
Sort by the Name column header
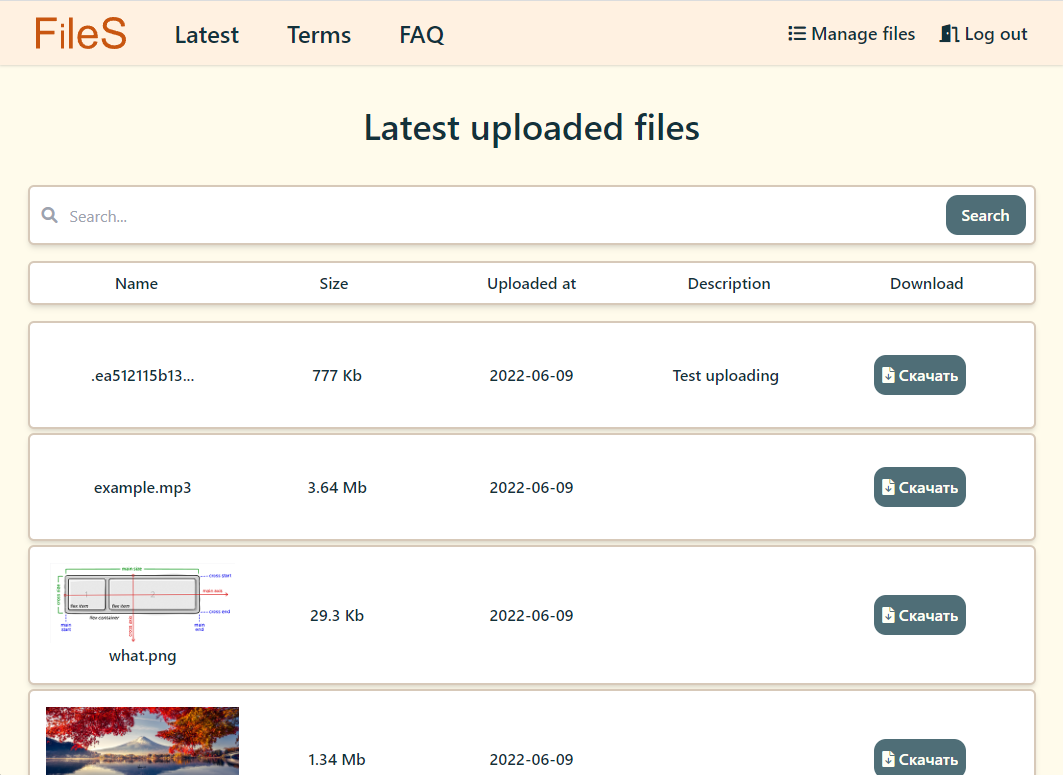click(136, 283)
